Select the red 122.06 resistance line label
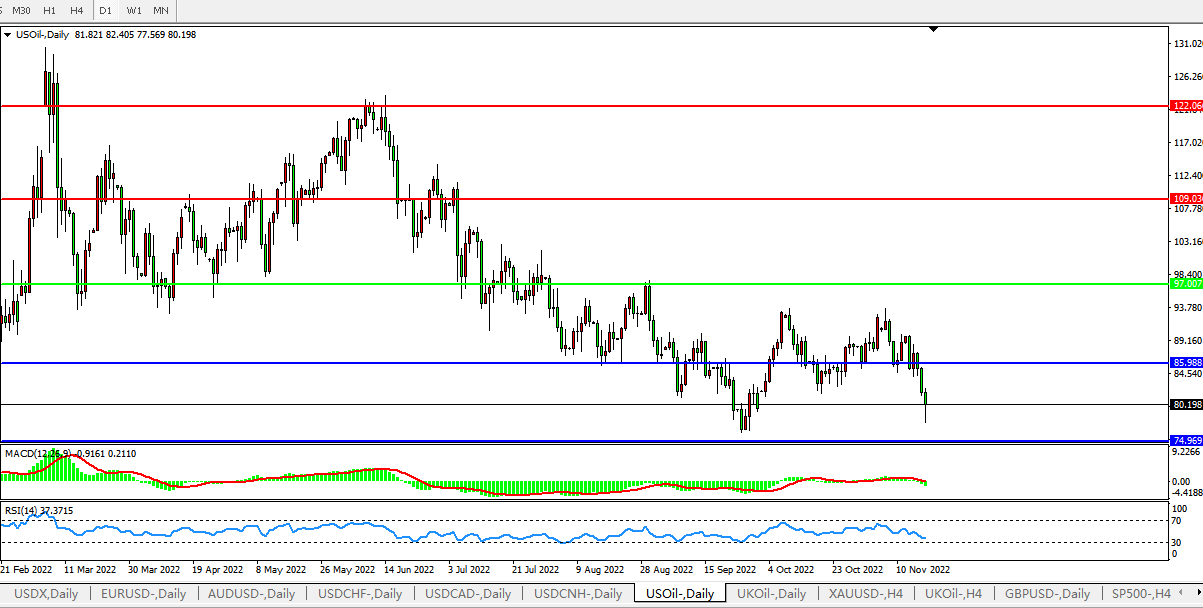The height and width of the screenshot is (608, 1203). tap(1186, 105)
